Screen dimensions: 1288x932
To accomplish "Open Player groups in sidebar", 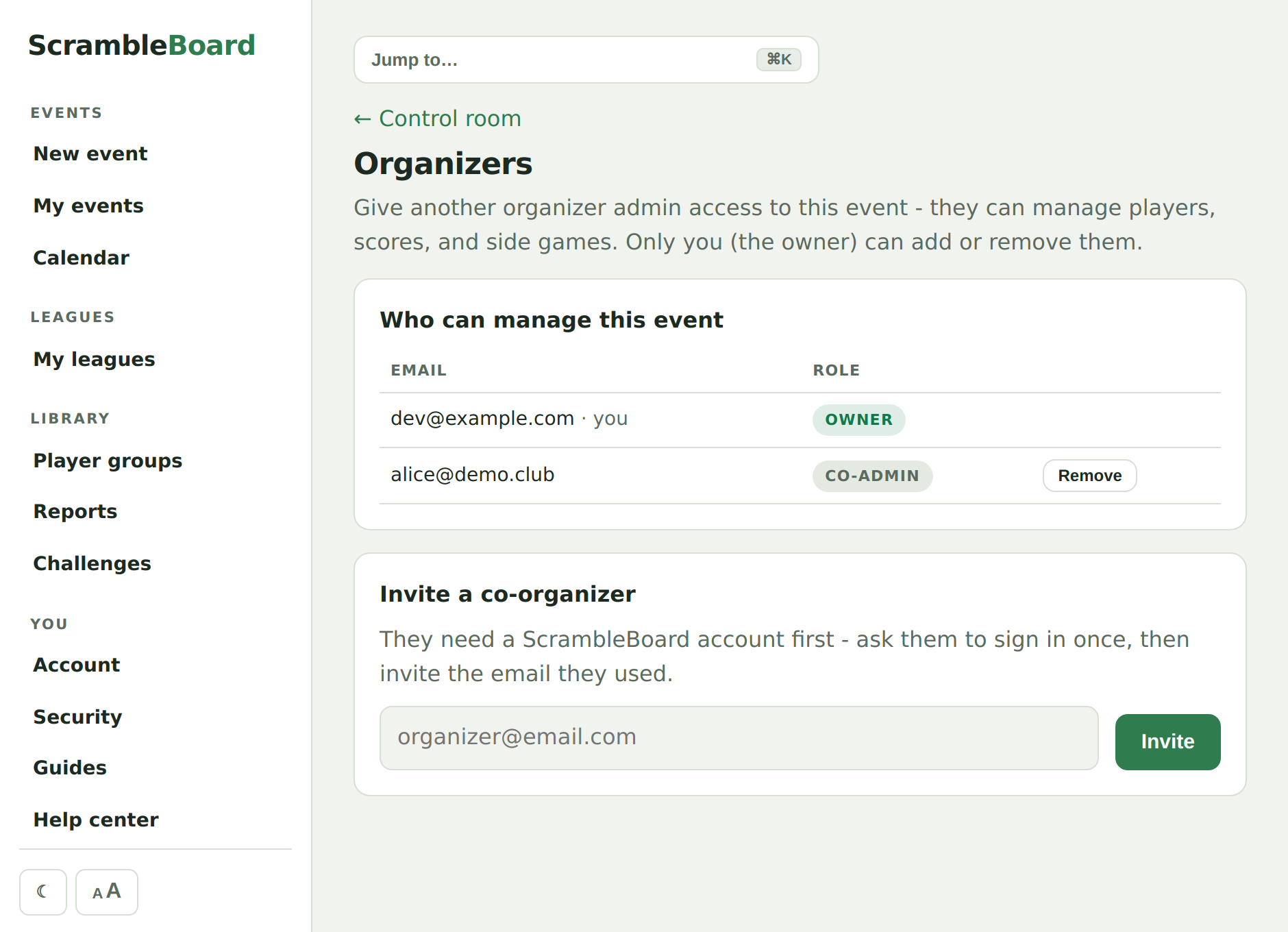I will 108,461.
